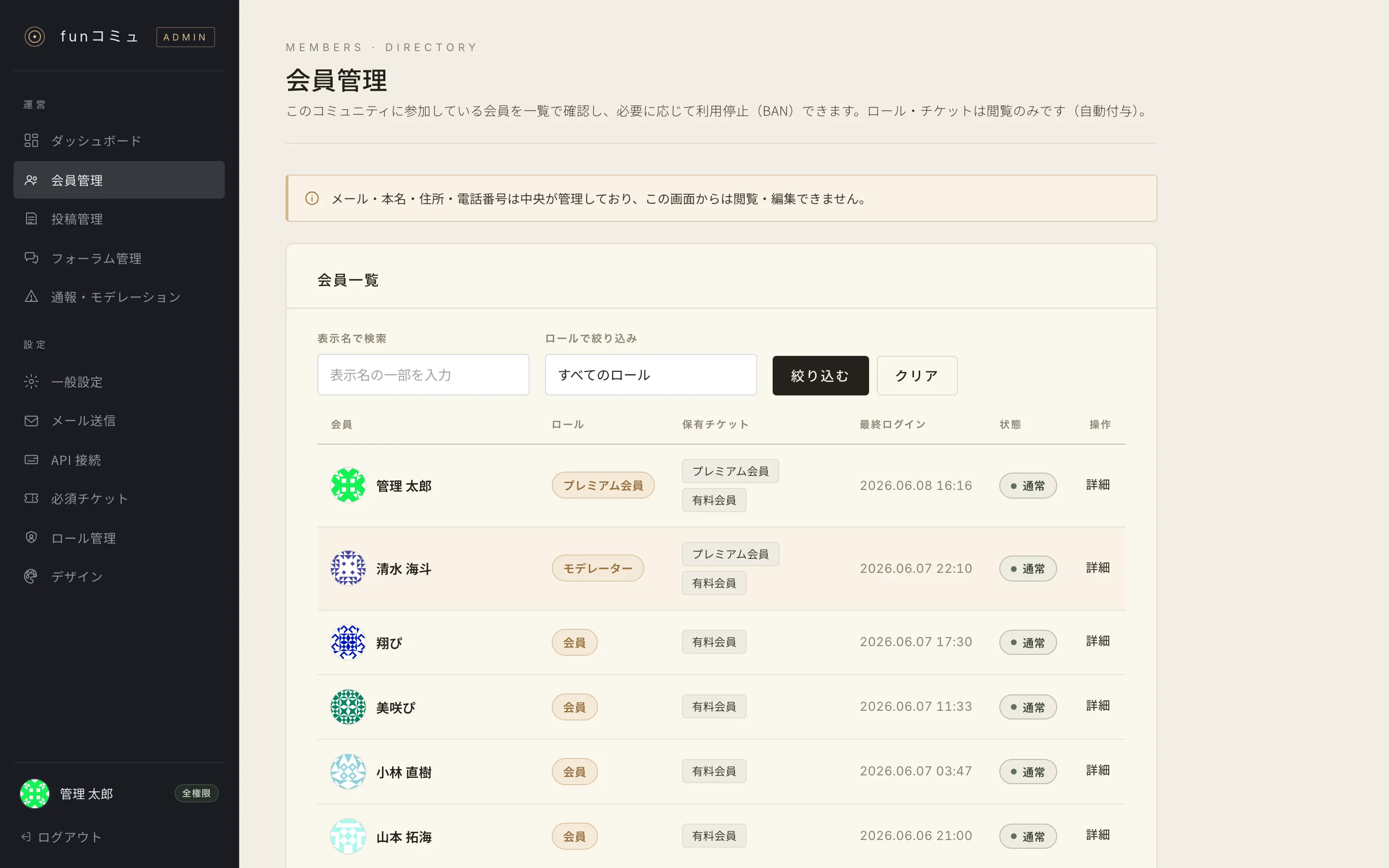Focus the 表示名で検索 input field
This screenshot has width=1389, height=868.
tap(423, 375)
